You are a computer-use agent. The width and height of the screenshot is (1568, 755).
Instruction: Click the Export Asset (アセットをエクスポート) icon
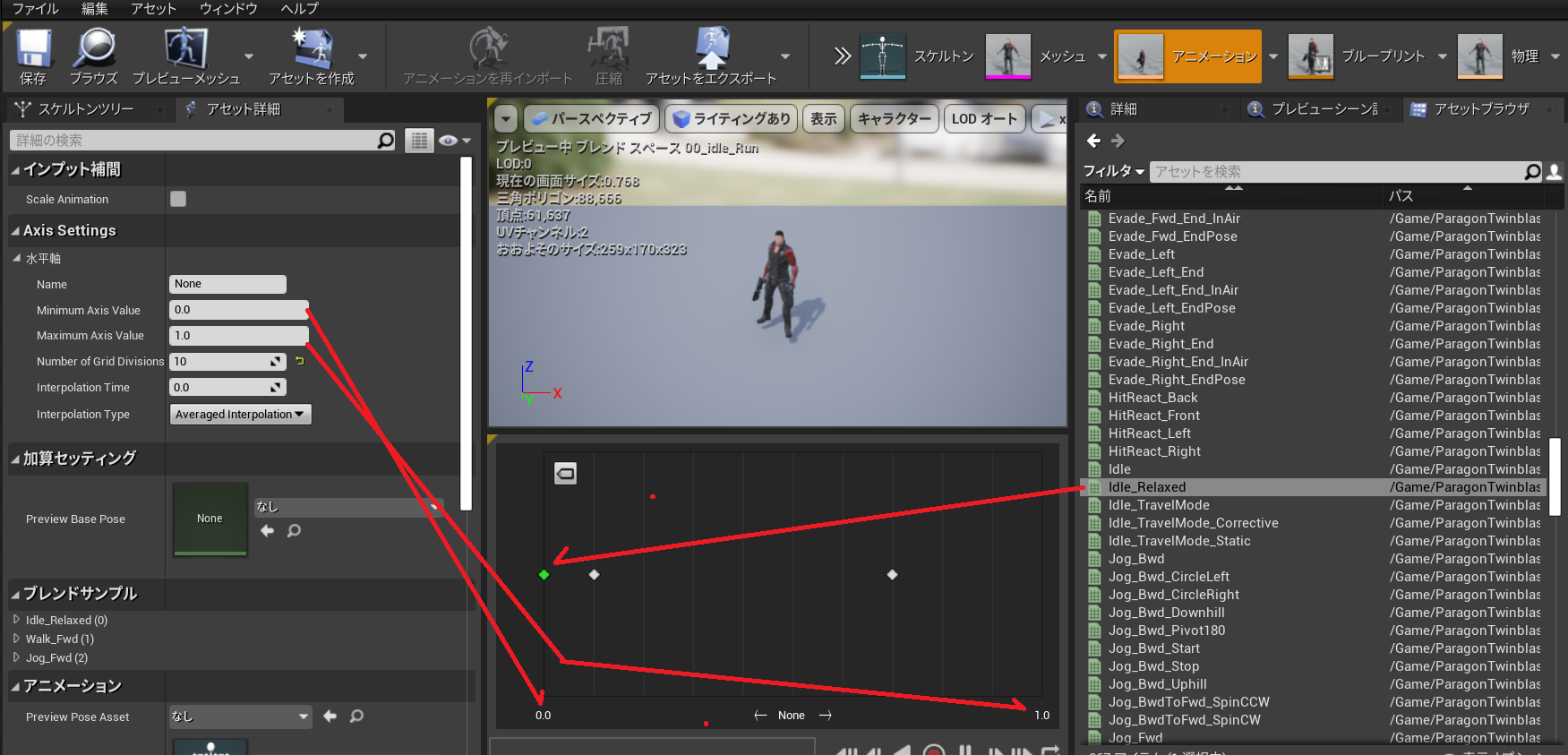click(x=712, y=49)
